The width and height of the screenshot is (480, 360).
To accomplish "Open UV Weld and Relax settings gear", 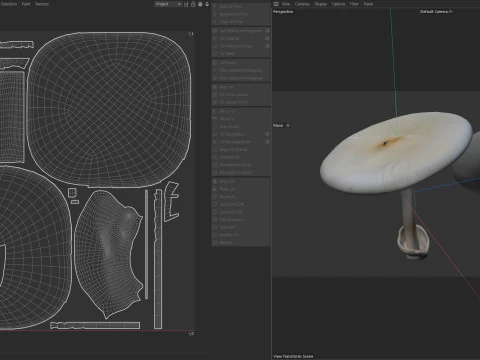I will pyautogui.click(x=267, y=46).
